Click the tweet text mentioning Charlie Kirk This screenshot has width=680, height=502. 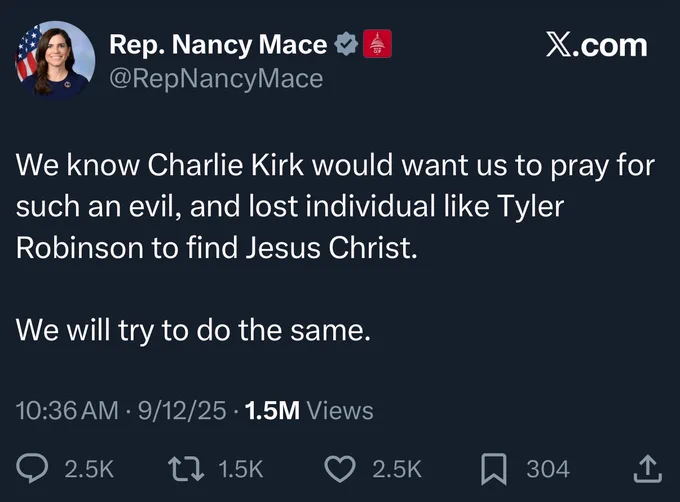click(x=335, y=206)
